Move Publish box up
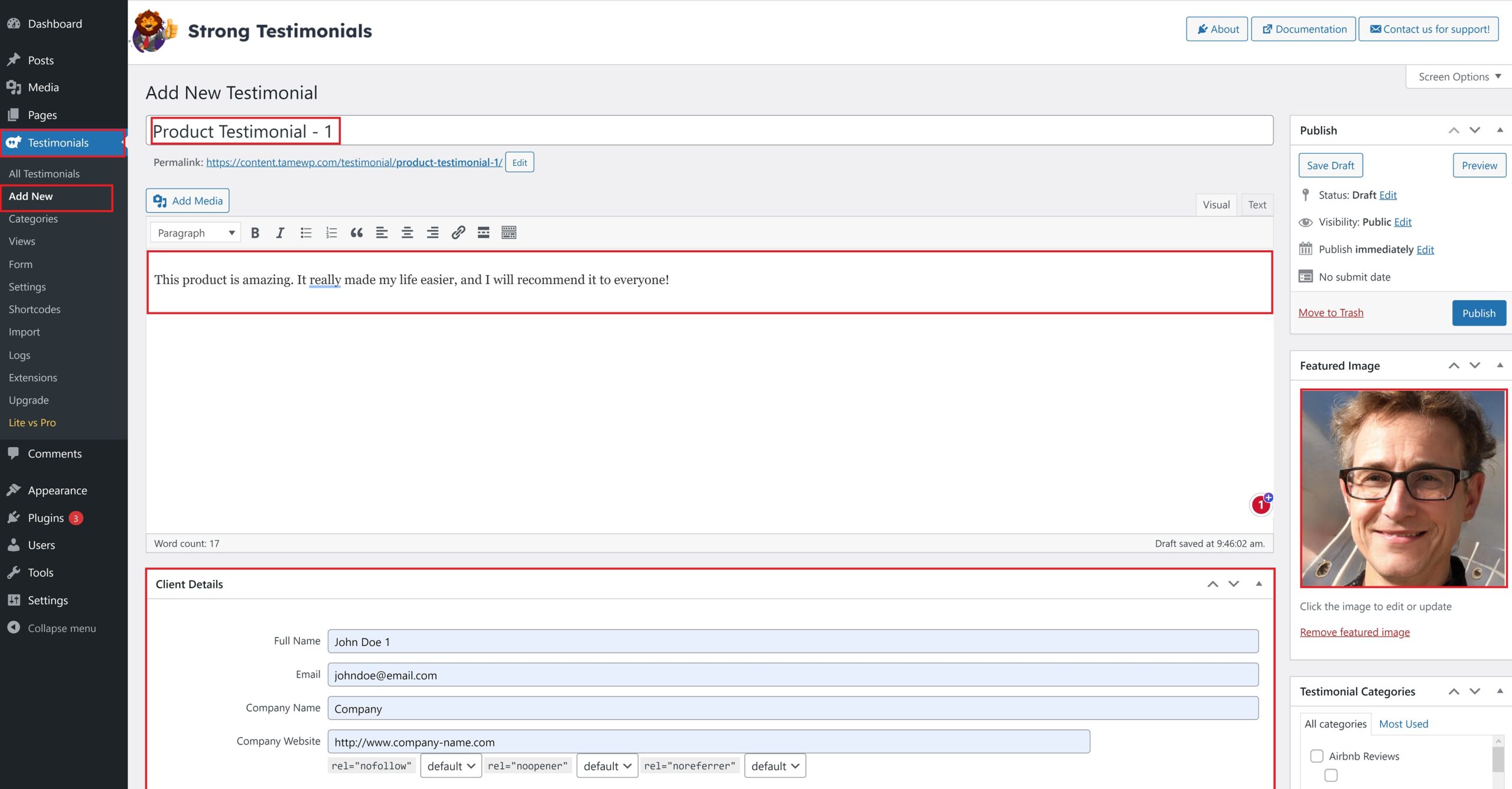 (1454, 131)
